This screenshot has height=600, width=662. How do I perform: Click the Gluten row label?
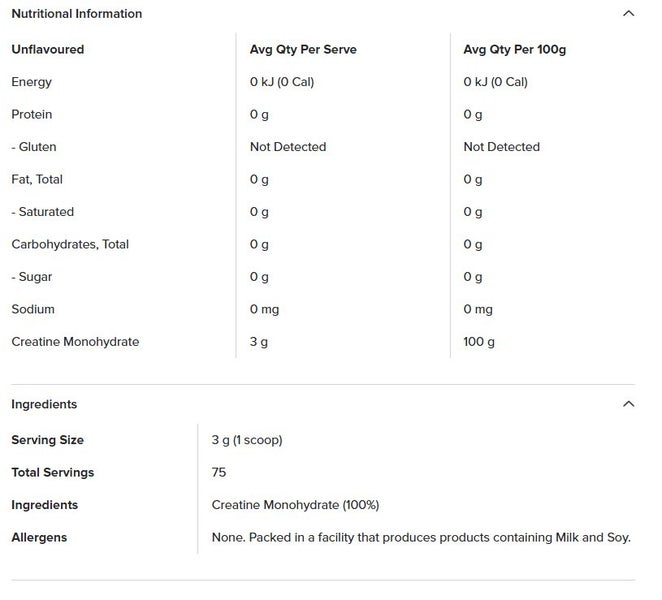[x=34, y=147]
